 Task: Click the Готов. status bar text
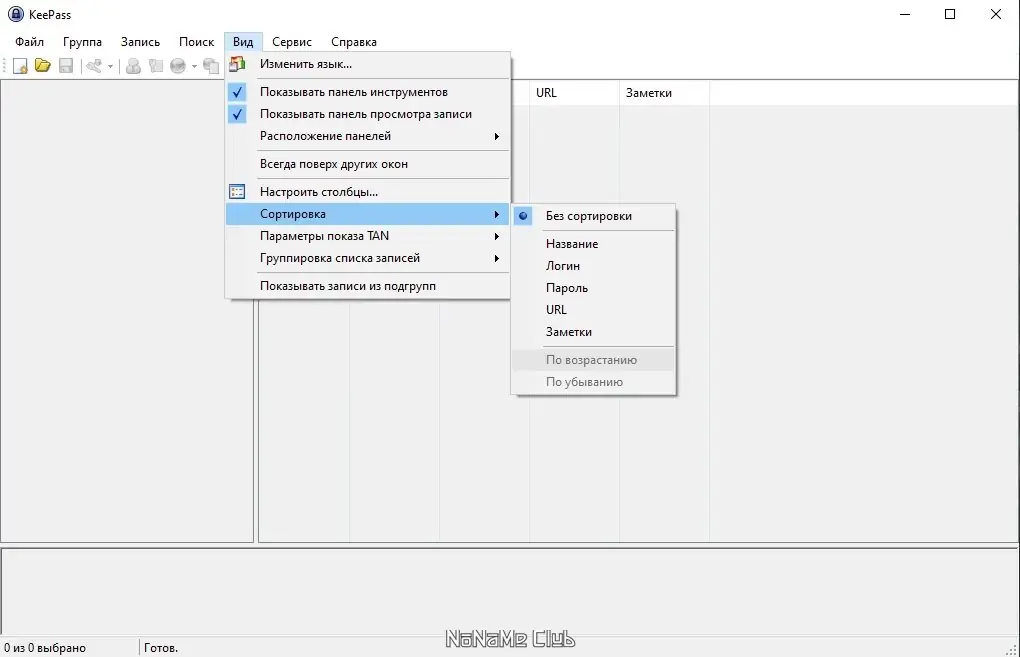(161, 648)
